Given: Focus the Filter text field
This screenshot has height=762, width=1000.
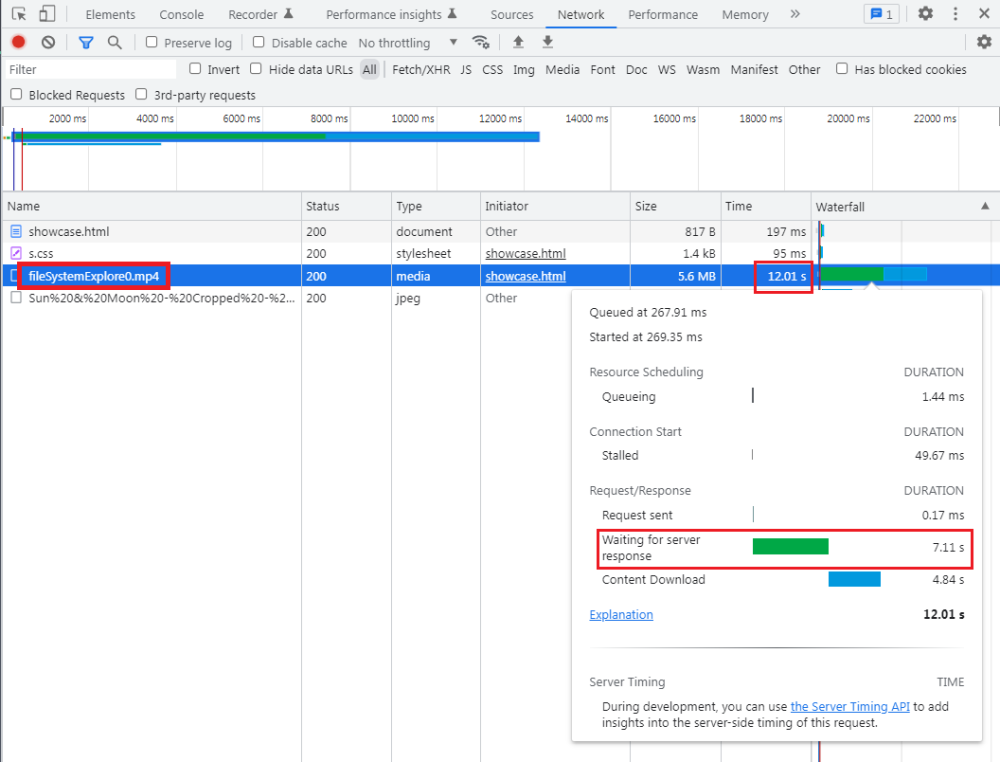Looking at the screenshot, I should point(91,70).
